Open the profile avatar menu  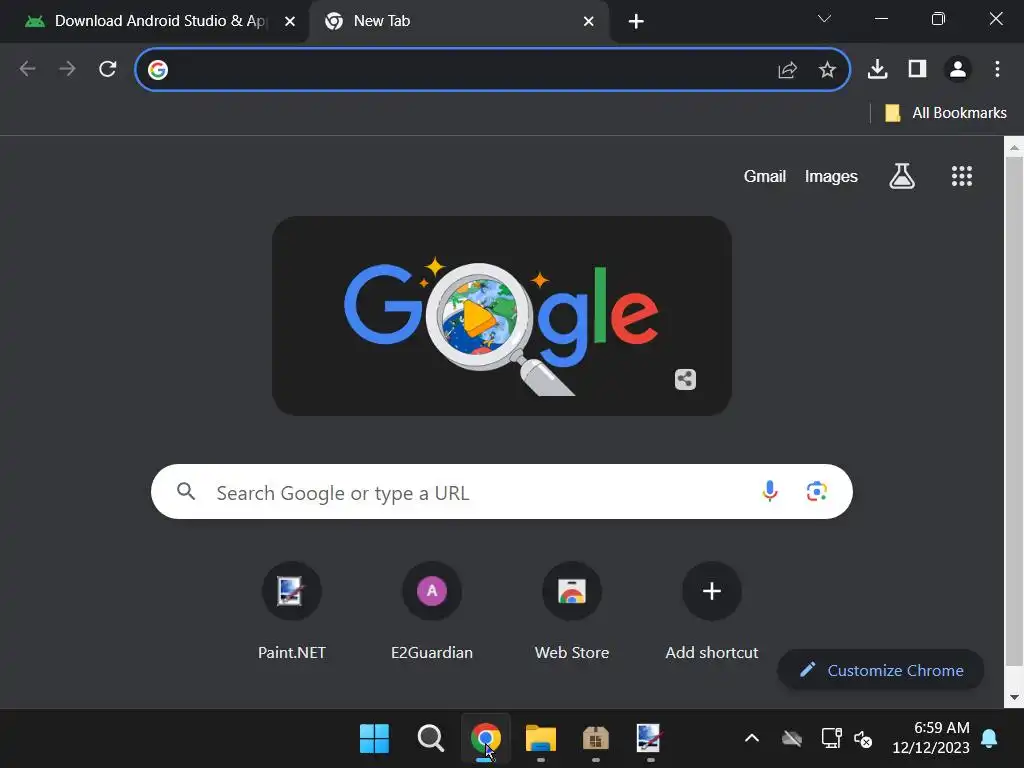pyautogui.click(x=958, y=69)
